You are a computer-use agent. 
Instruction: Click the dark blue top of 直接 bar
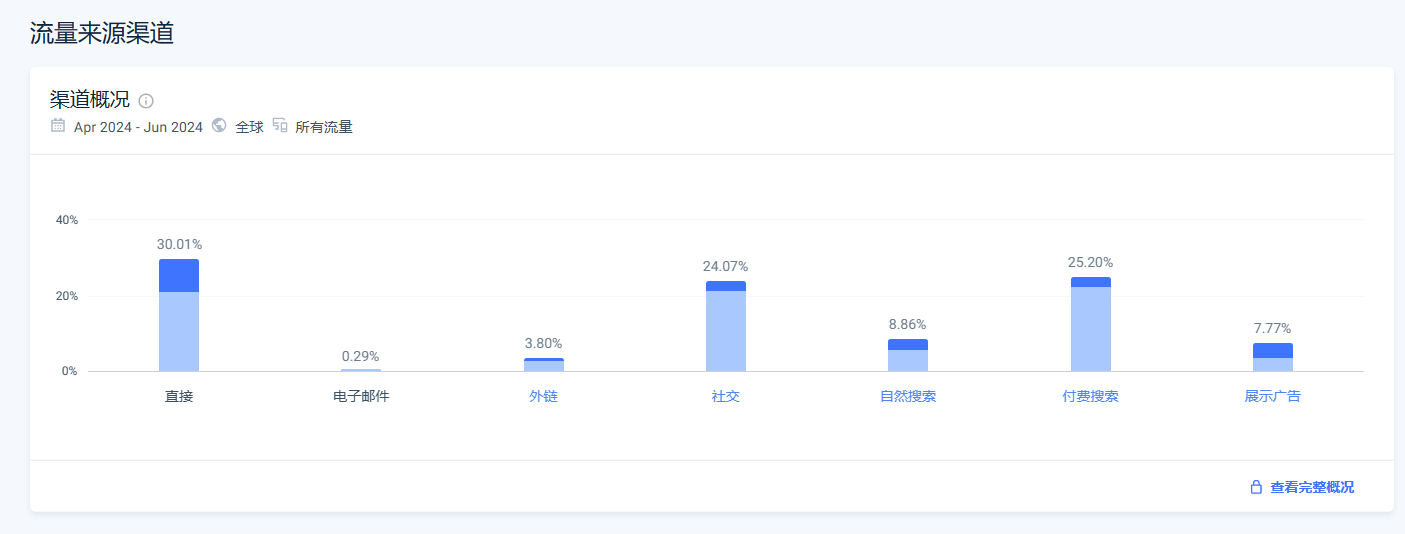pyautogui.click(x=179, y=275)
